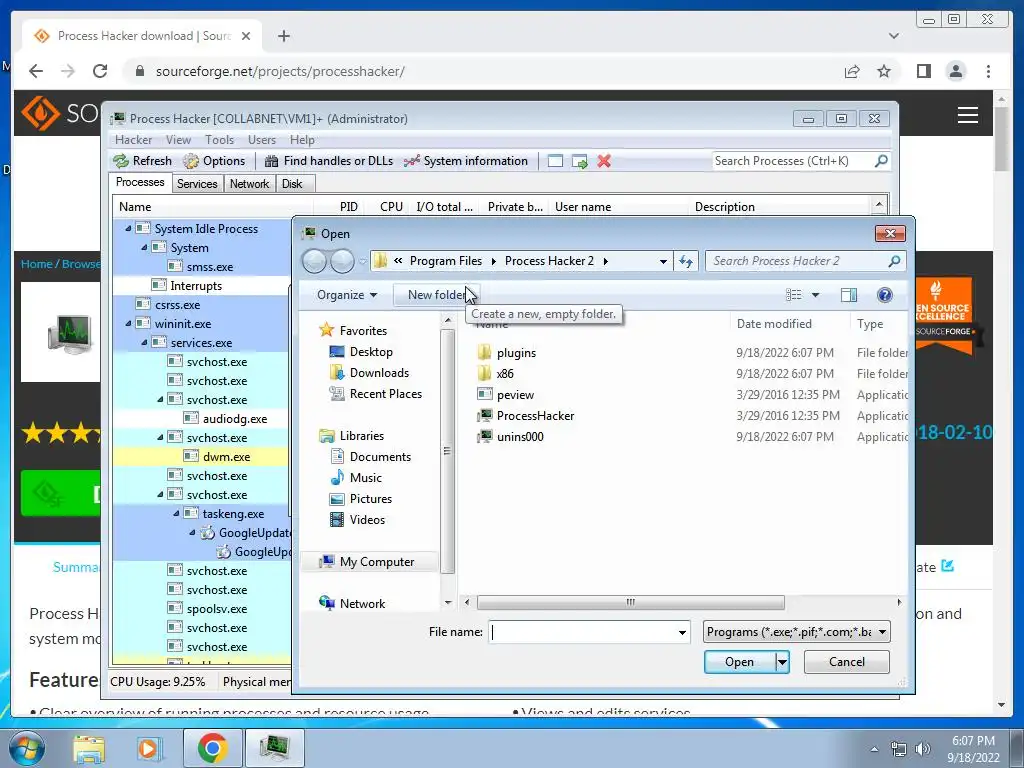The image size is (1024, 768).
Task: Click the horizontal scrollbar in file list
Action: (630, 602)
